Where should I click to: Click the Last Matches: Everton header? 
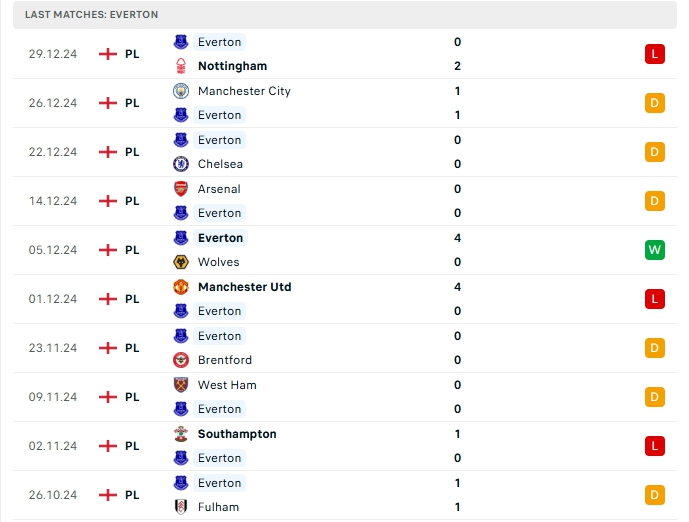tap(92, 15)
